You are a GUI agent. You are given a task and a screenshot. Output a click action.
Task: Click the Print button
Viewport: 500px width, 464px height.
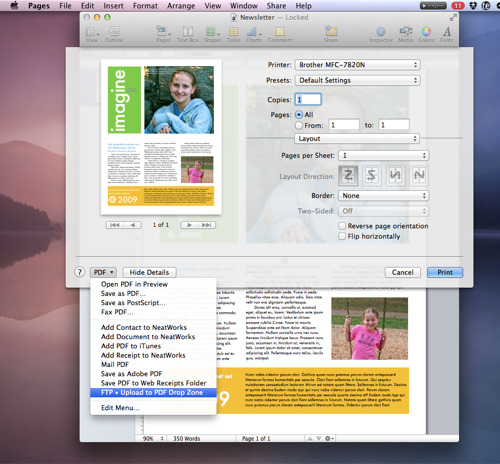coord(445,272)
